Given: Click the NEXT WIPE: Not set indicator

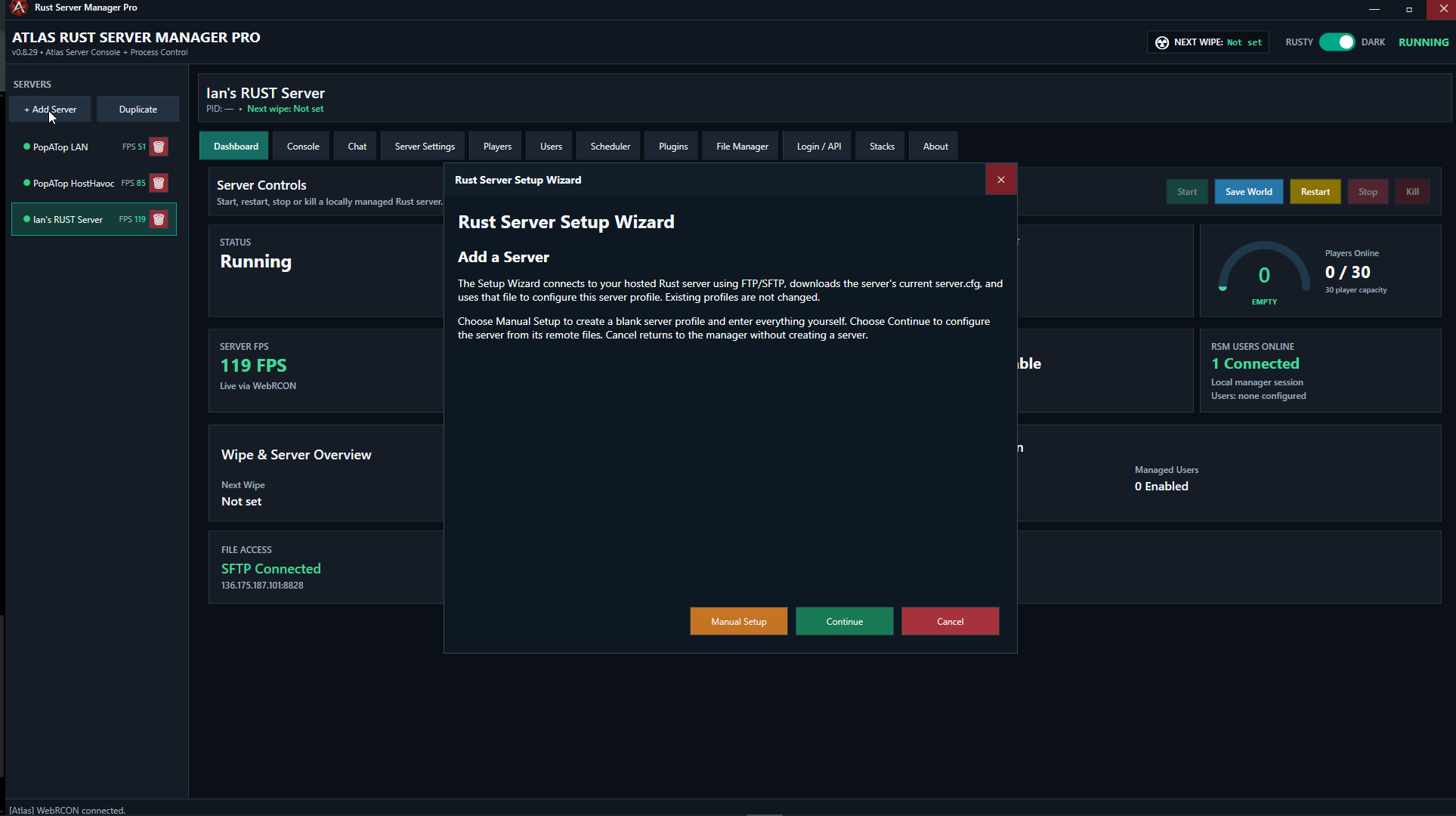Looking at the screenshot, I should coord(1207,42).
